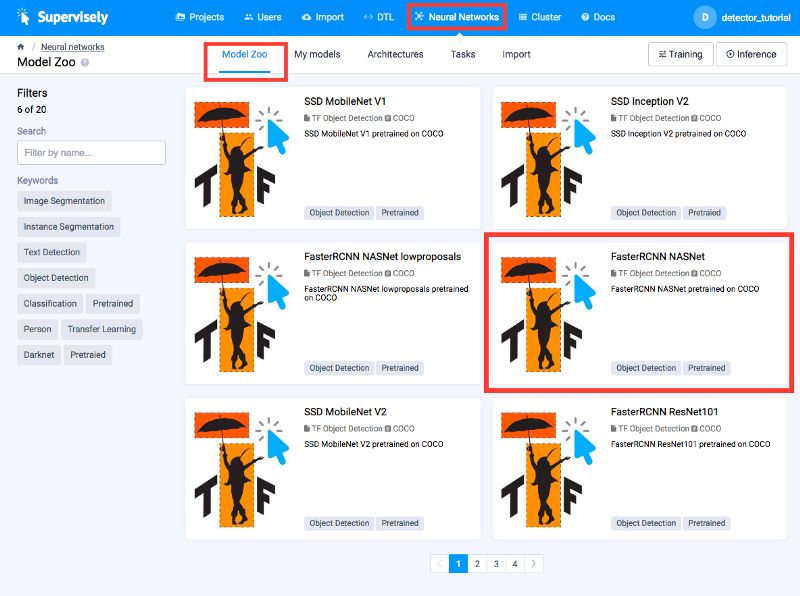800x596 pixels.
Task: Switch to the Model Zoo tab
Action: pyautogui.click(x=244, y=54)
